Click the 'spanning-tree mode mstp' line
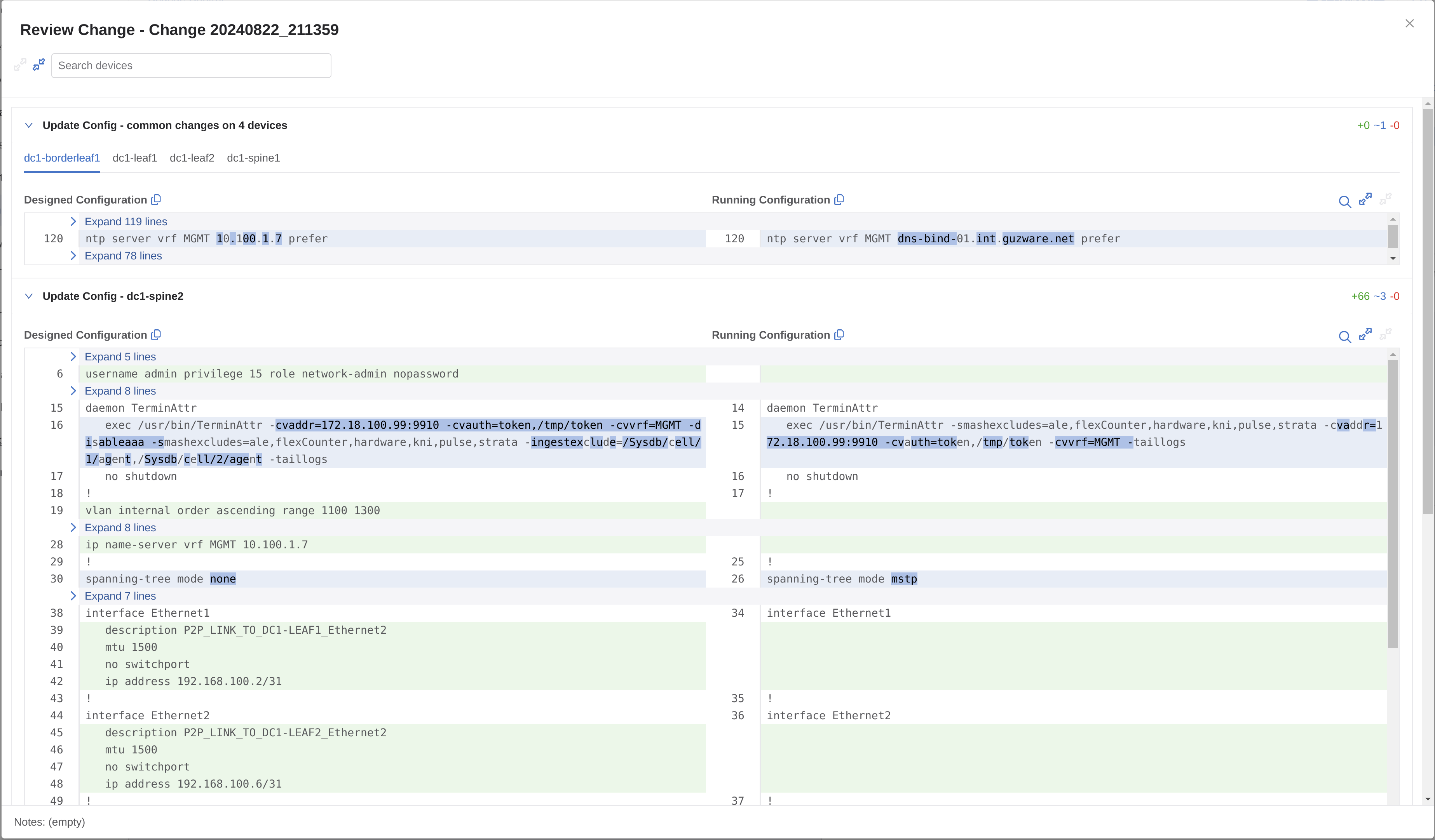This screenshot has height=840, width=1435. coord(1073,579)
